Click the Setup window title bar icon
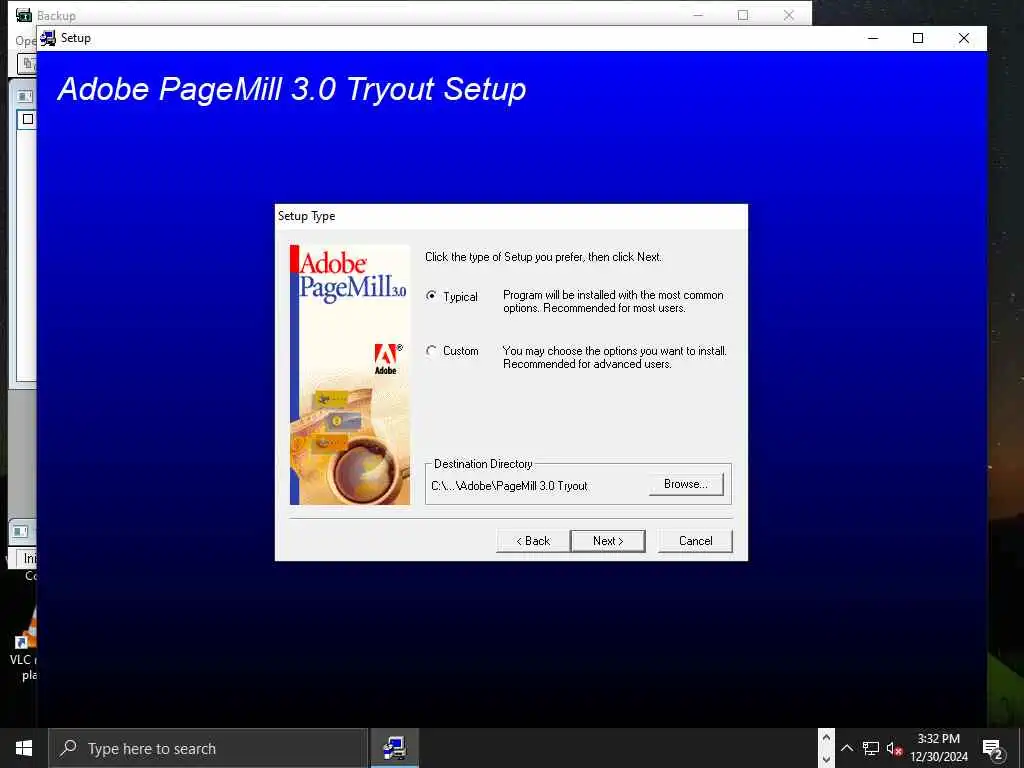Image resolution: width=1024 pixels, height=768 pixels. tap(48, 38)
